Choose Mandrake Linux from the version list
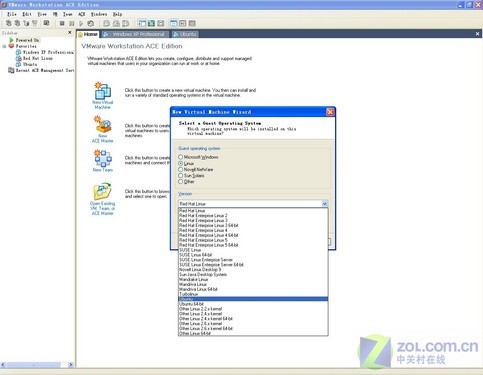The width and height of the screenshot is (483, 375). (x=253, y=279)
